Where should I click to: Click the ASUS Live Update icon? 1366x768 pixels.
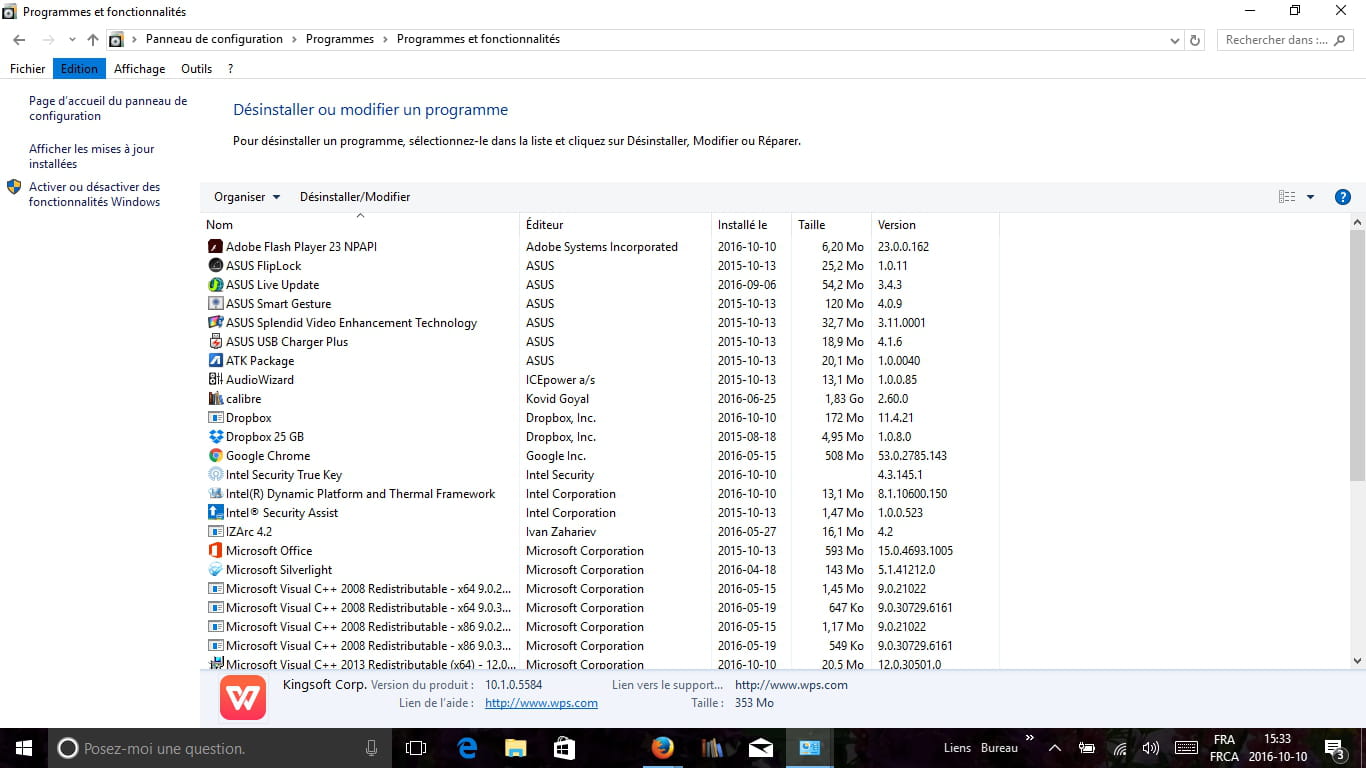215,285
